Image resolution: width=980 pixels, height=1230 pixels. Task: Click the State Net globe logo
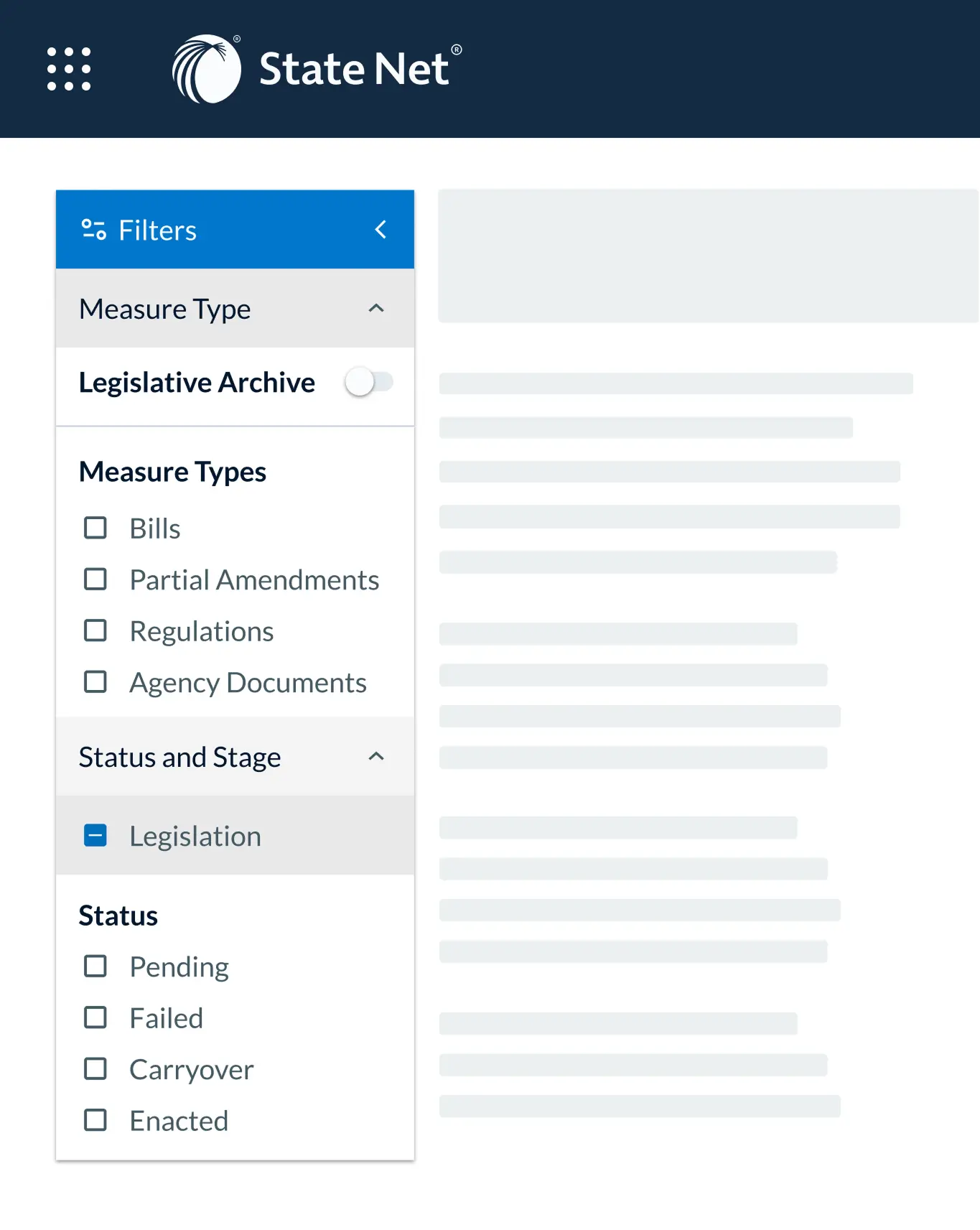coord(207,69)
